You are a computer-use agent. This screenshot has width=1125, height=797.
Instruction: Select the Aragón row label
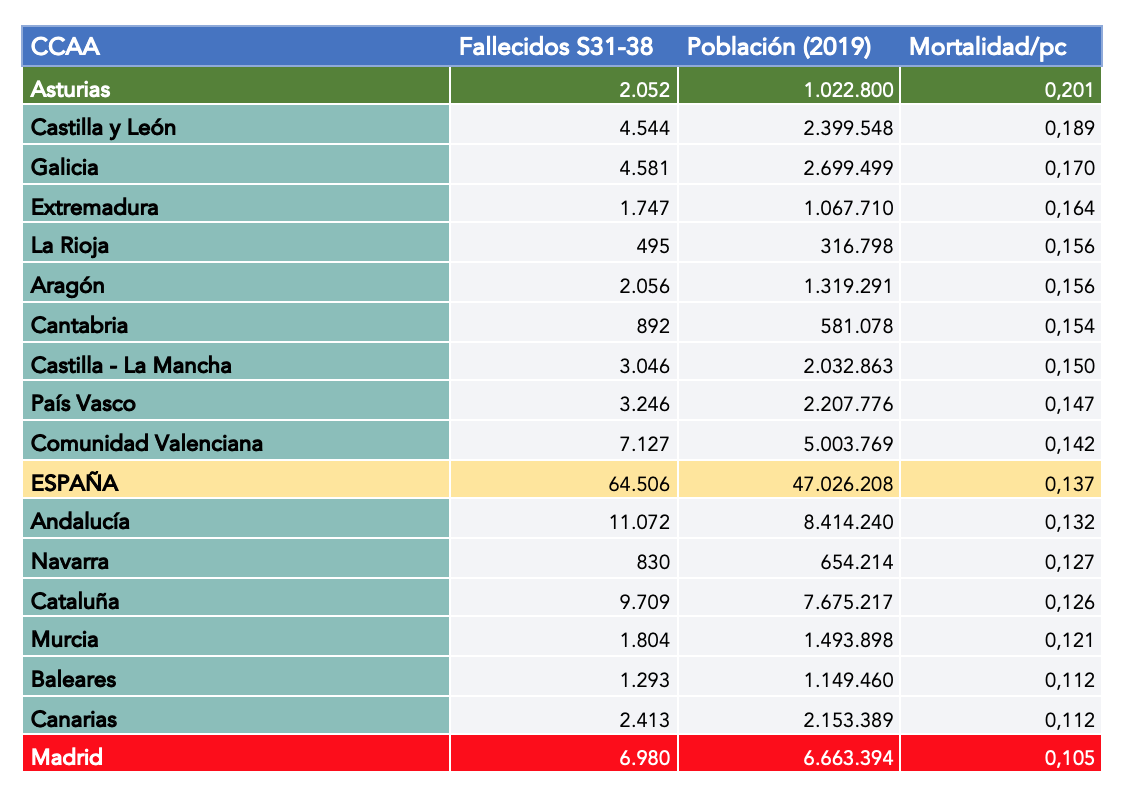[x=68, y=286]
